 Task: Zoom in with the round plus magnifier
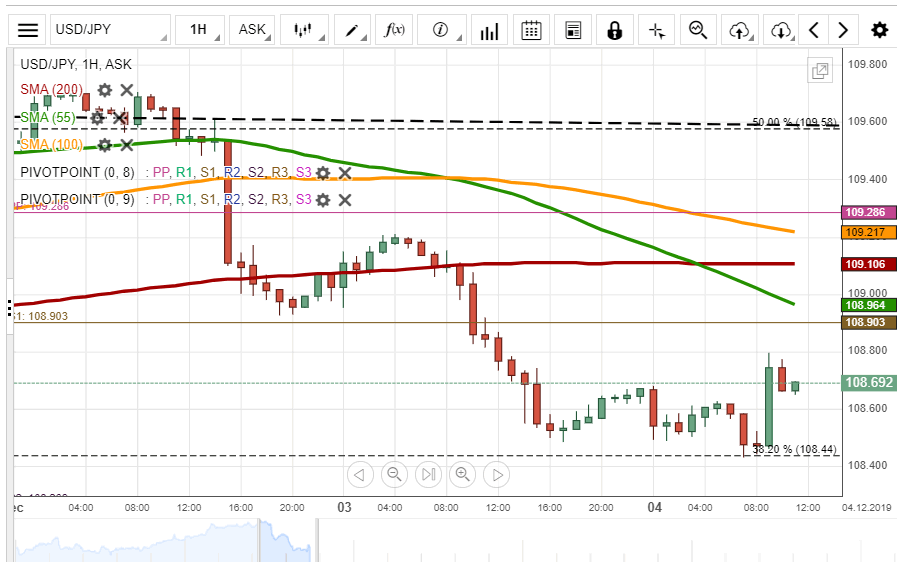coord(462,475)
